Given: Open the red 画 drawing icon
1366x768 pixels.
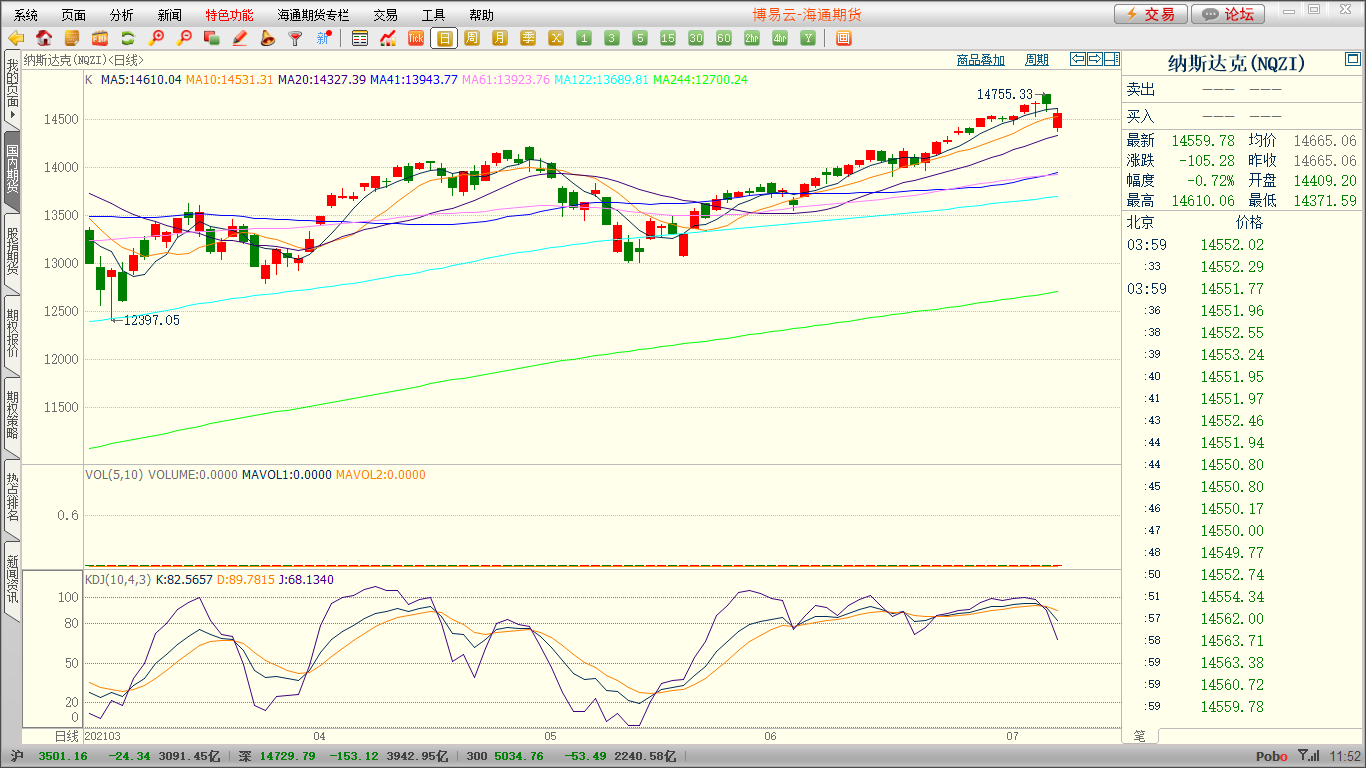Looking at the screenshot, I should [843, 38].
